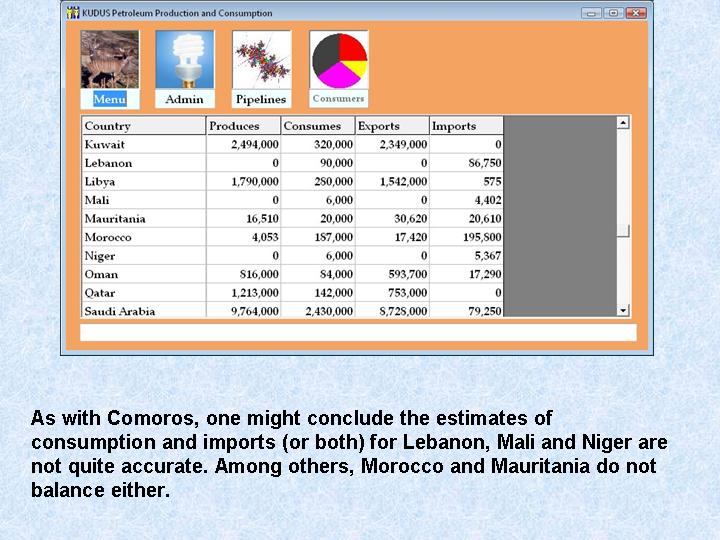Open Admin via light bulb icon
720x540 pixels.
point(184,59)
